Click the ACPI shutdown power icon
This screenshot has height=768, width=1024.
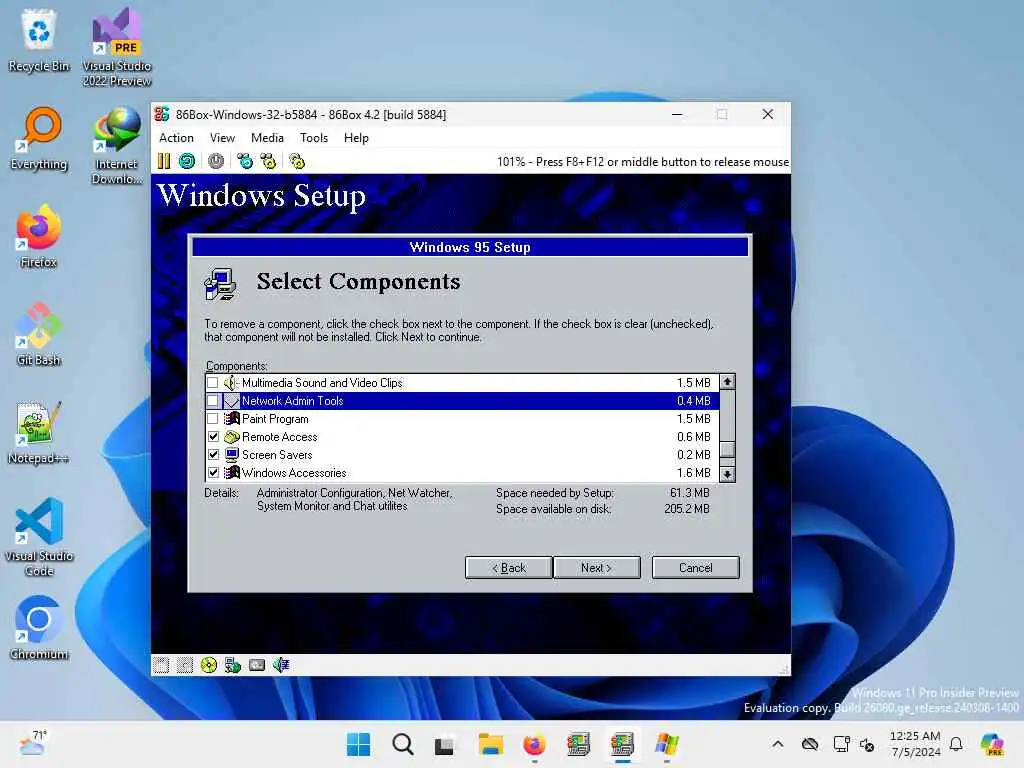(x=216, y=161)
